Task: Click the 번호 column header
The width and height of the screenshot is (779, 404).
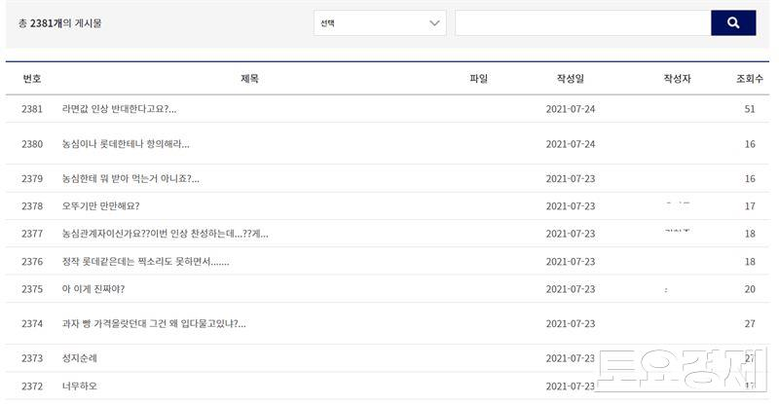Action: [32, 79]
